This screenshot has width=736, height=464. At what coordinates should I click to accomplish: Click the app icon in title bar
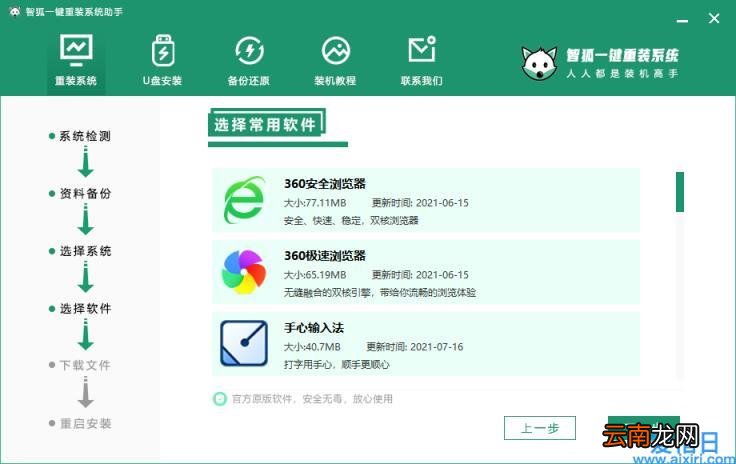pyautogui.click(x=15, y=12)
